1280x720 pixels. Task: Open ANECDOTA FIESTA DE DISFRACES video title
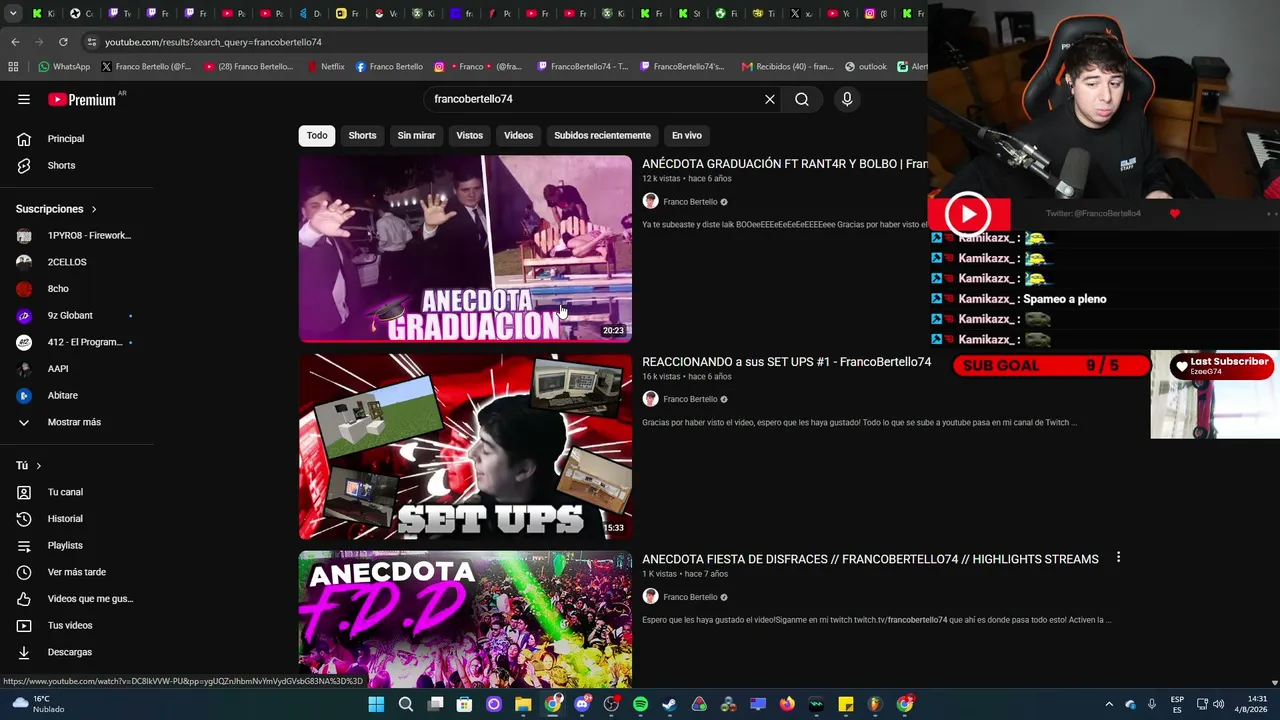coord(870,559)
